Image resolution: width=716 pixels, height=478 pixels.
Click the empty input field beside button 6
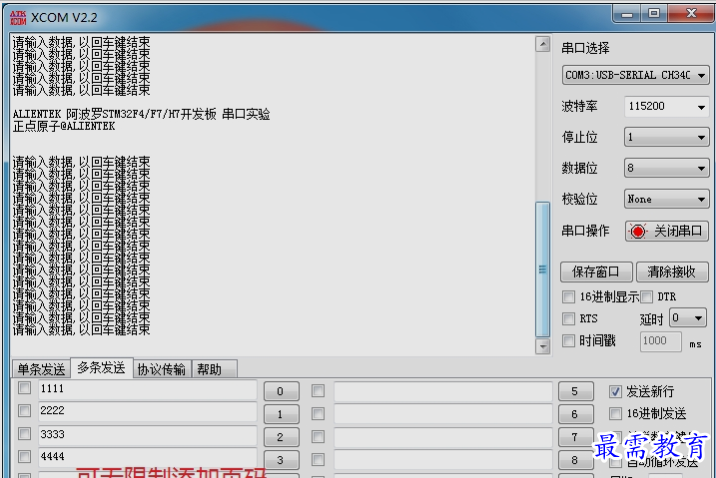[443, 414]
